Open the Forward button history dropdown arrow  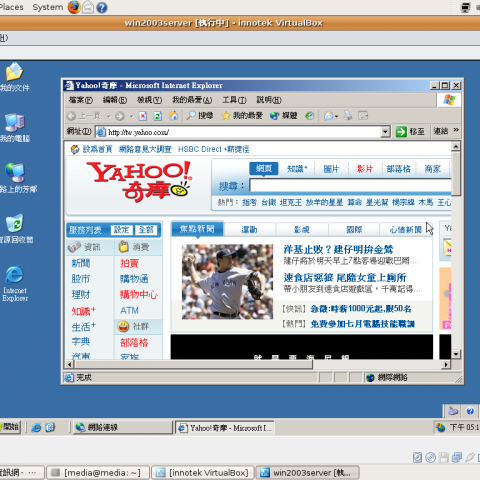[x=131, y=116]
